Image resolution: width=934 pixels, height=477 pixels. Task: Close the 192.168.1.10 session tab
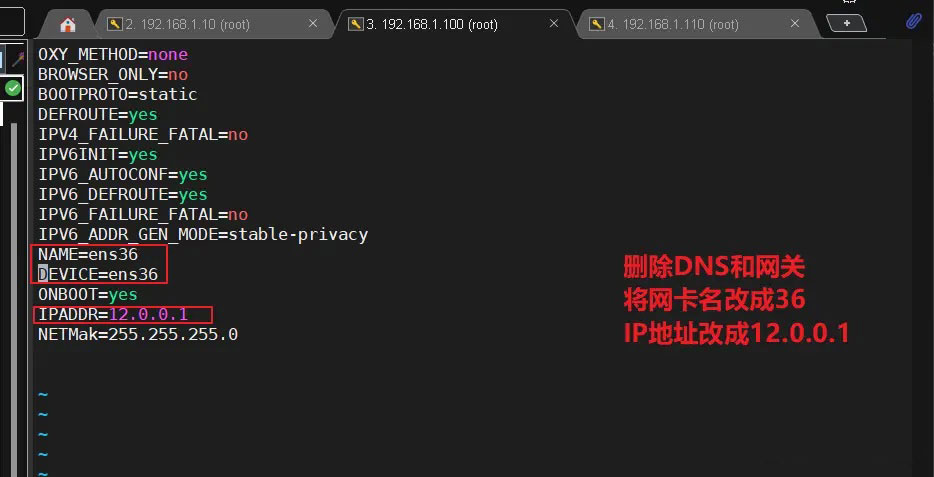pyautogui.click(x=313, y=24)
